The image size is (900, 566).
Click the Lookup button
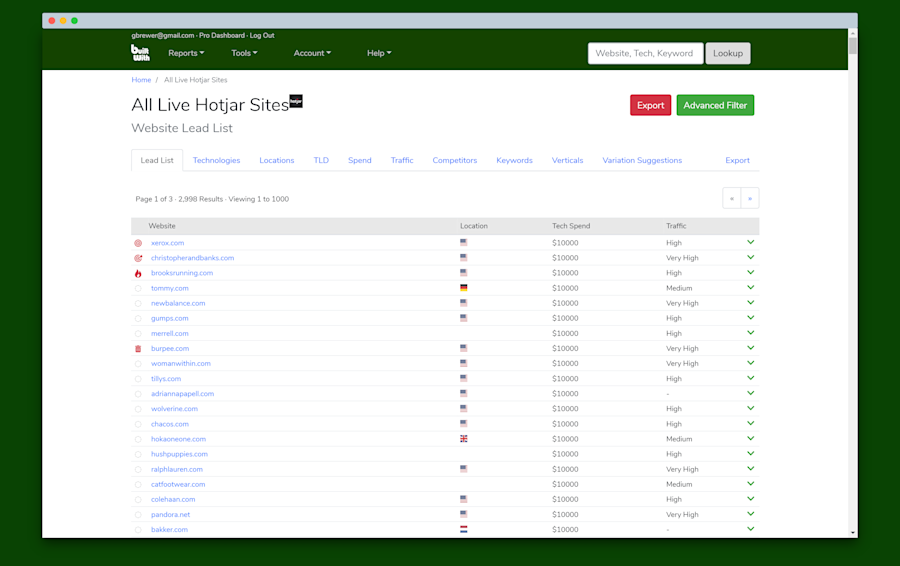pos(728,53)
